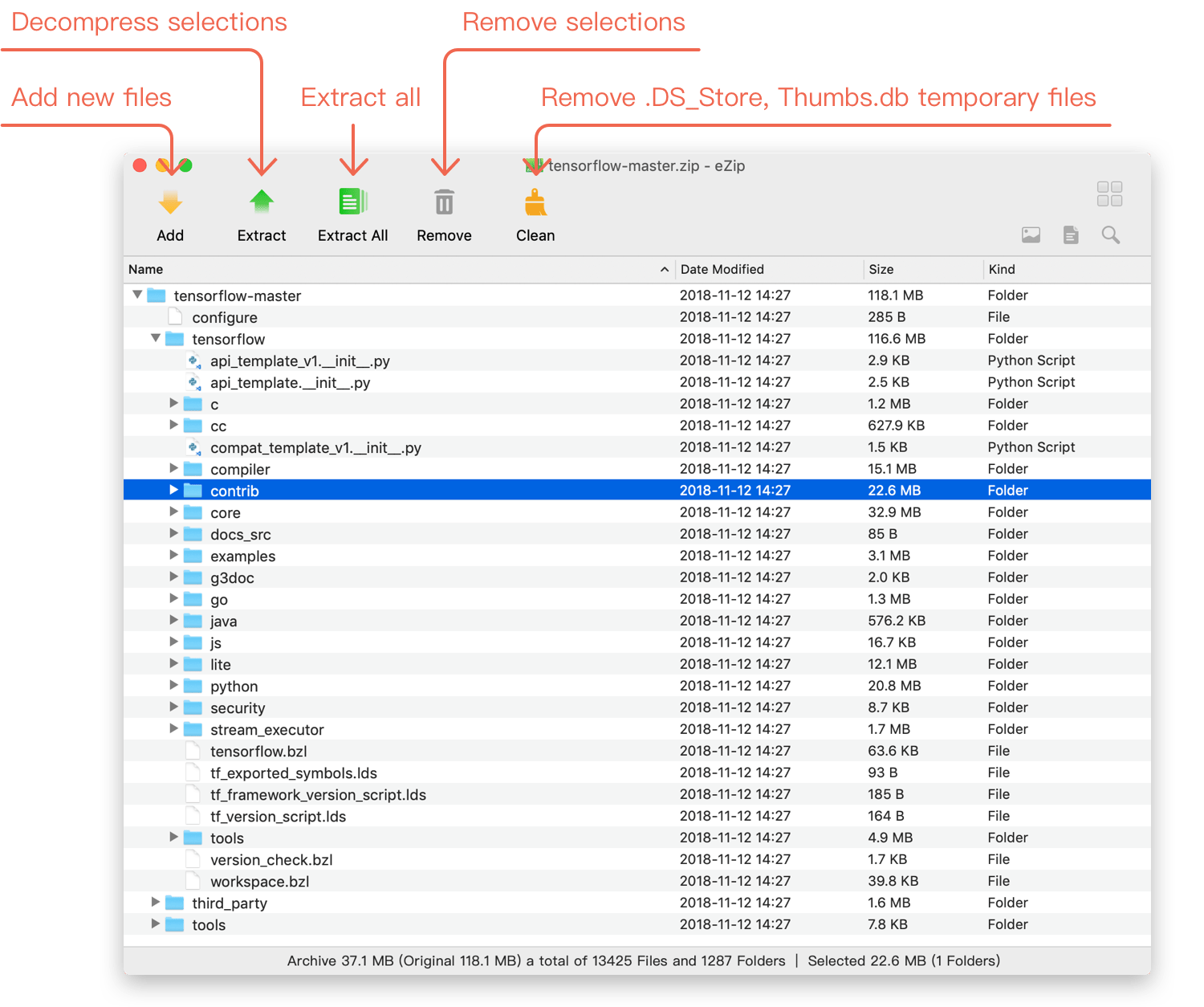Select tf_exported_symbols.lds file name
Screen dimensions: 1204x1007
click(x=294, y=773)
